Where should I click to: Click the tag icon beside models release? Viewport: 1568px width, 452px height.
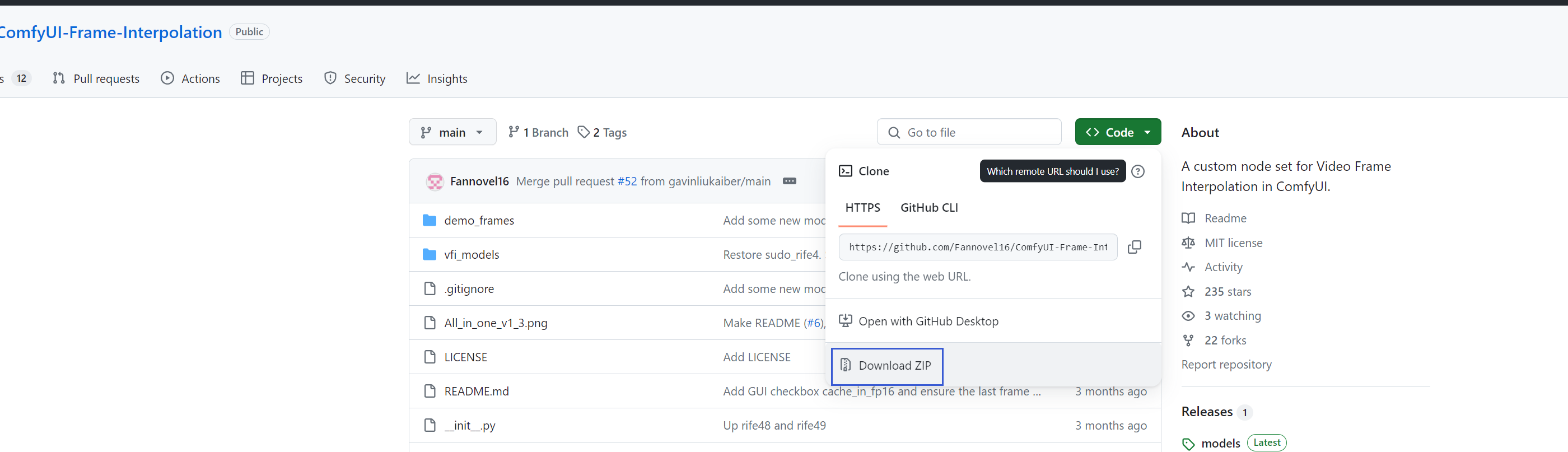point(1188,444)
